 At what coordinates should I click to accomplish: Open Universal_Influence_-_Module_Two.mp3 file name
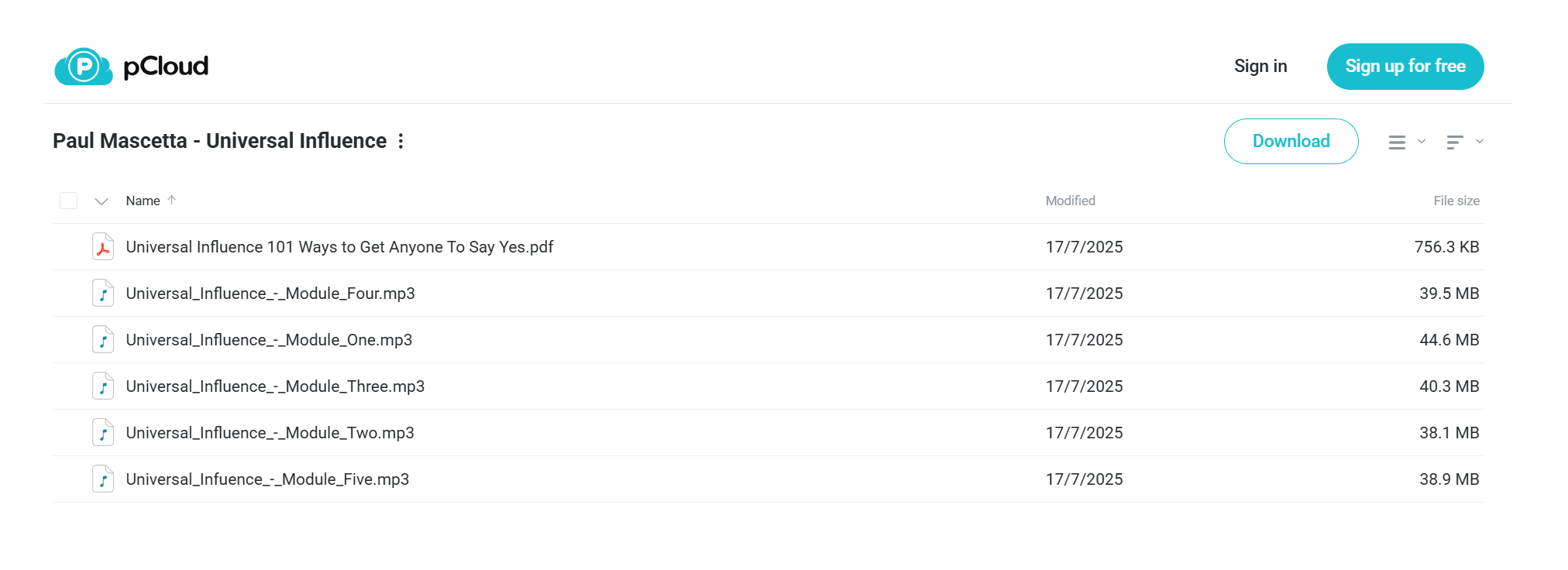(270, 433)
